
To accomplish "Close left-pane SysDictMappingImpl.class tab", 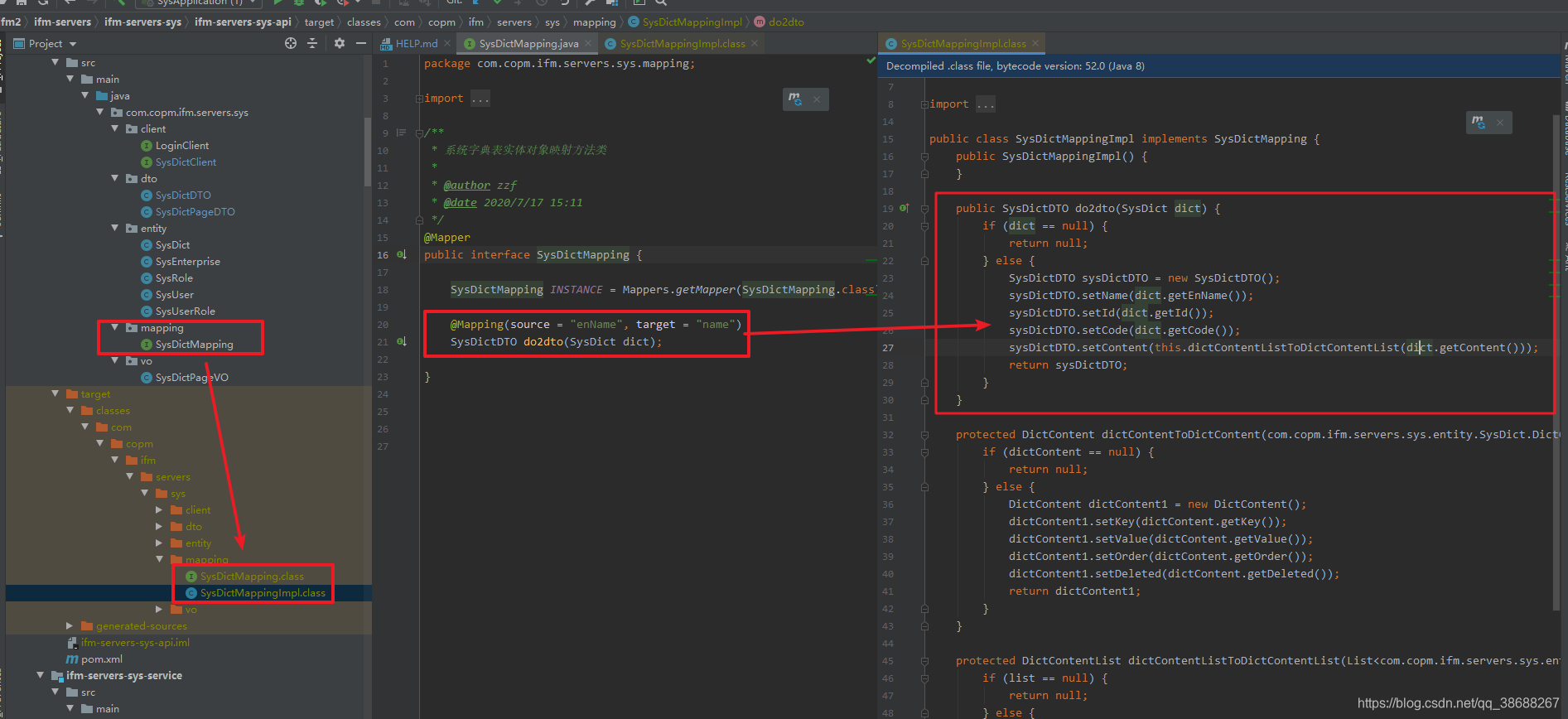I will (755, 43).
